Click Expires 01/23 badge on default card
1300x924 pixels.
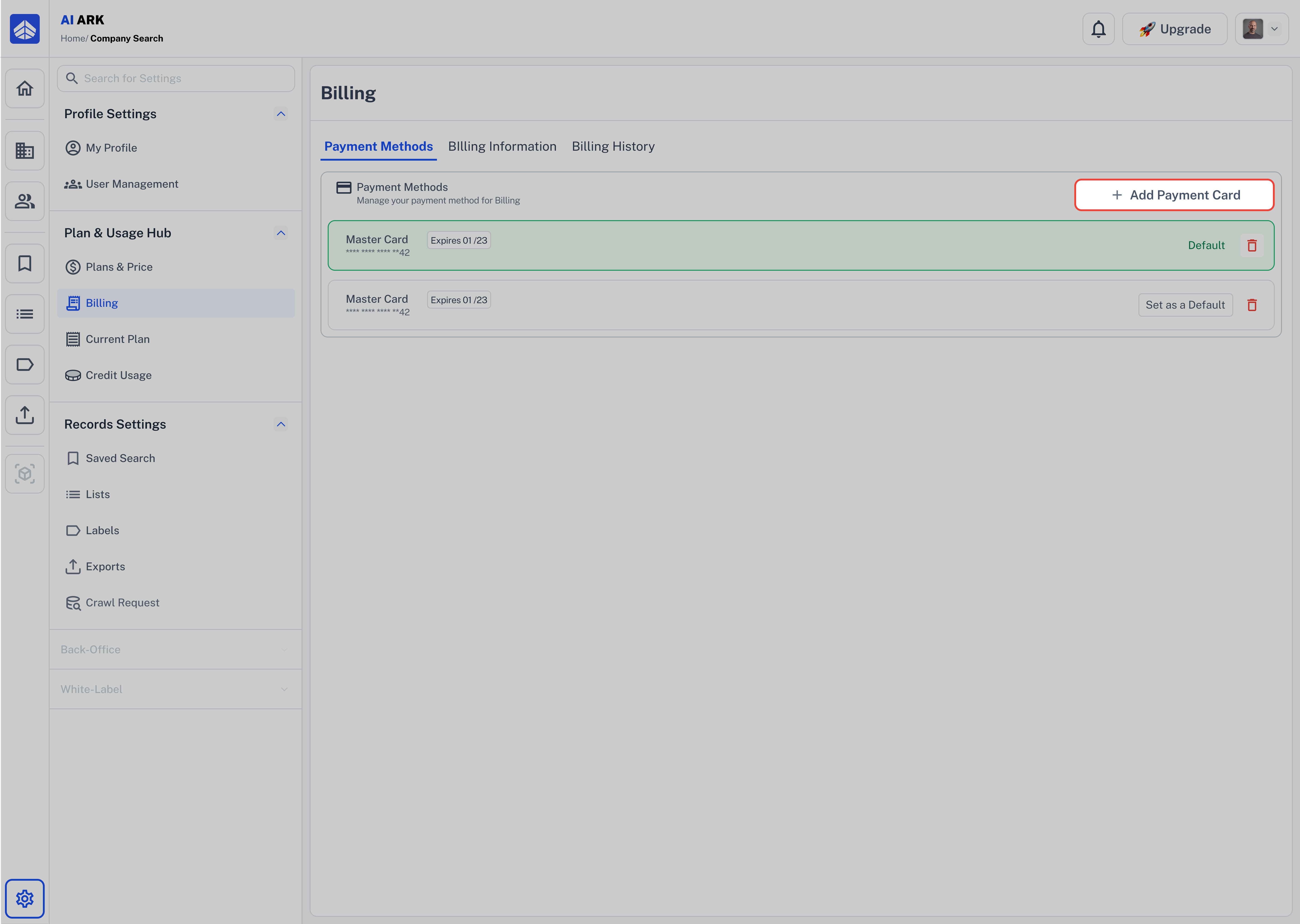459,240
